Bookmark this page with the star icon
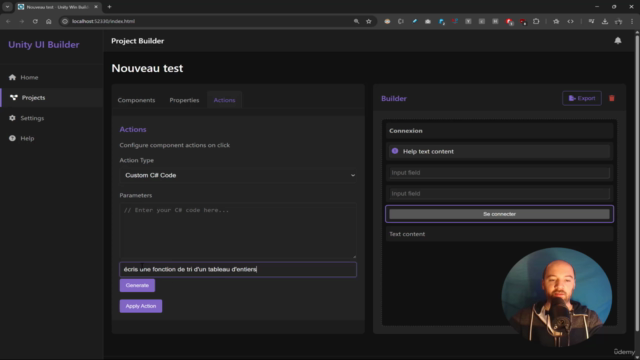 point(369,21)
